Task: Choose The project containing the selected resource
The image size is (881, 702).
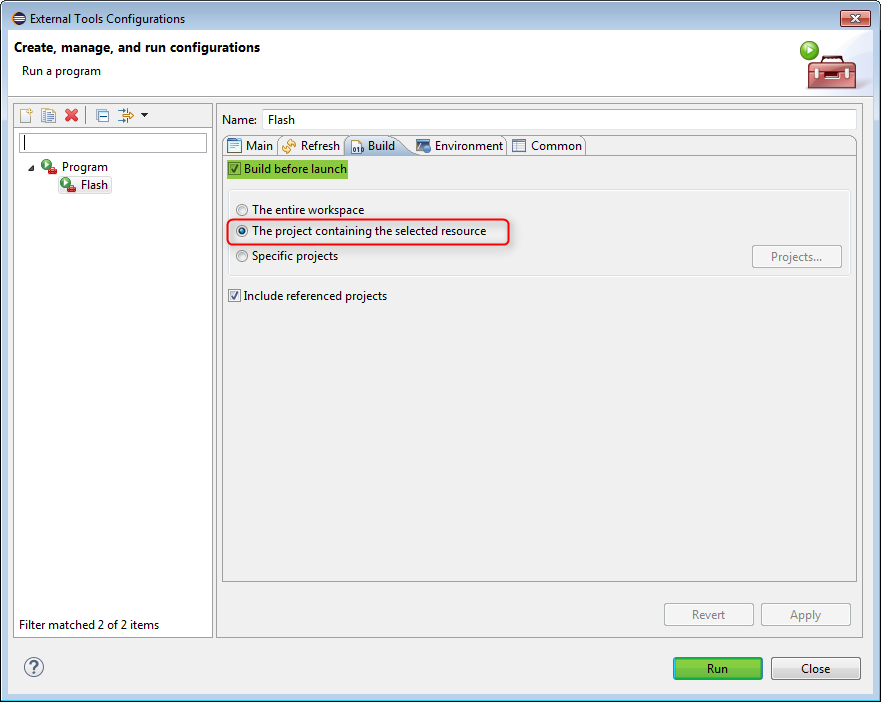Action: 242,231
